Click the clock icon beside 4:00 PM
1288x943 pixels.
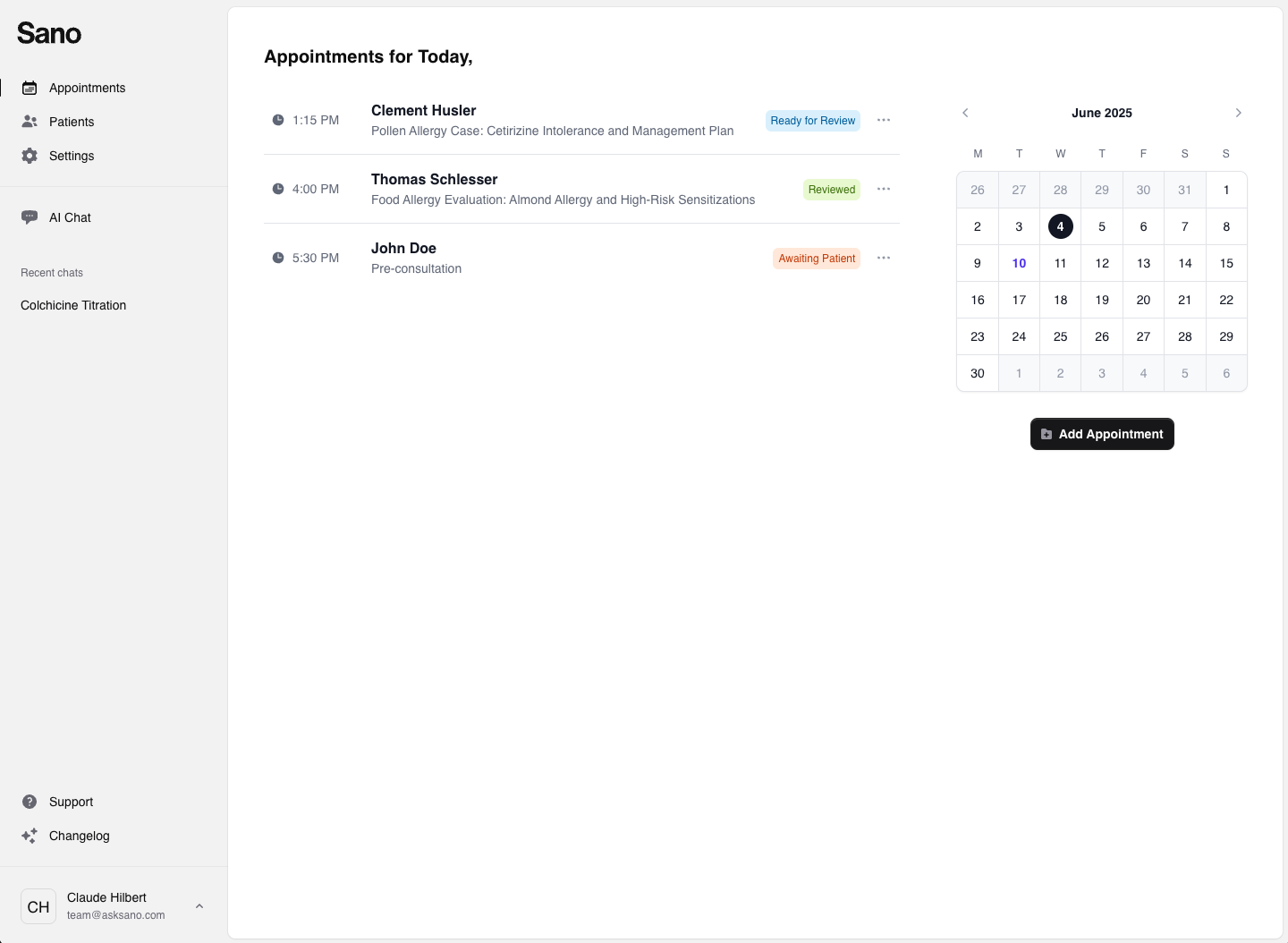tap(278, 189)
